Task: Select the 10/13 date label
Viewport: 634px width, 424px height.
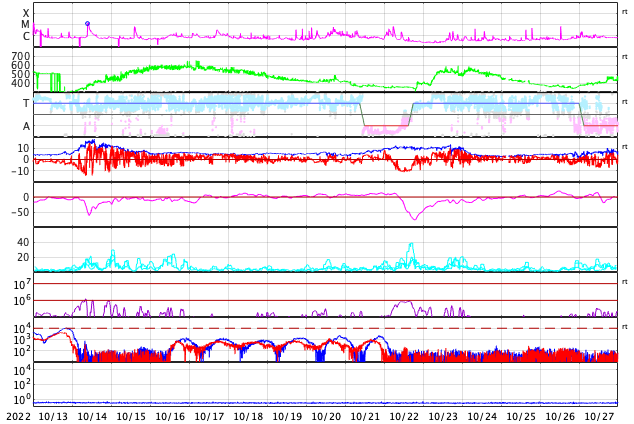Action: pos(53,416)
